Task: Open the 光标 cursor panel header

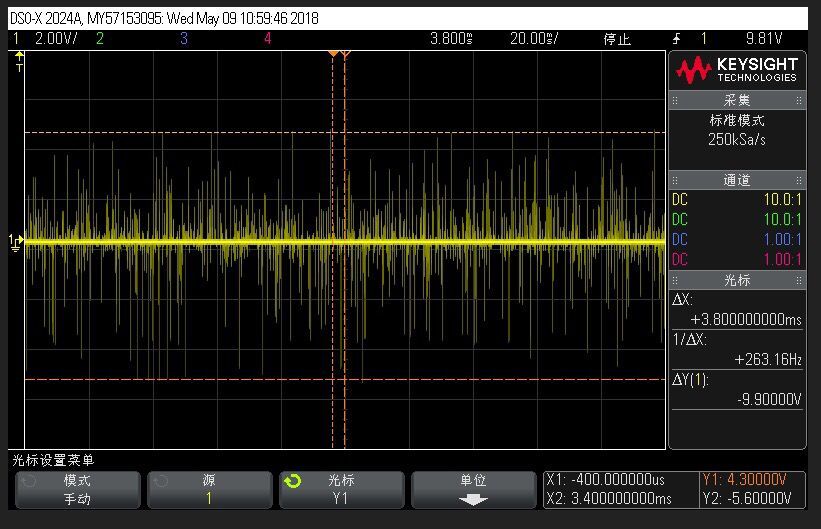Action: (737, 280)
